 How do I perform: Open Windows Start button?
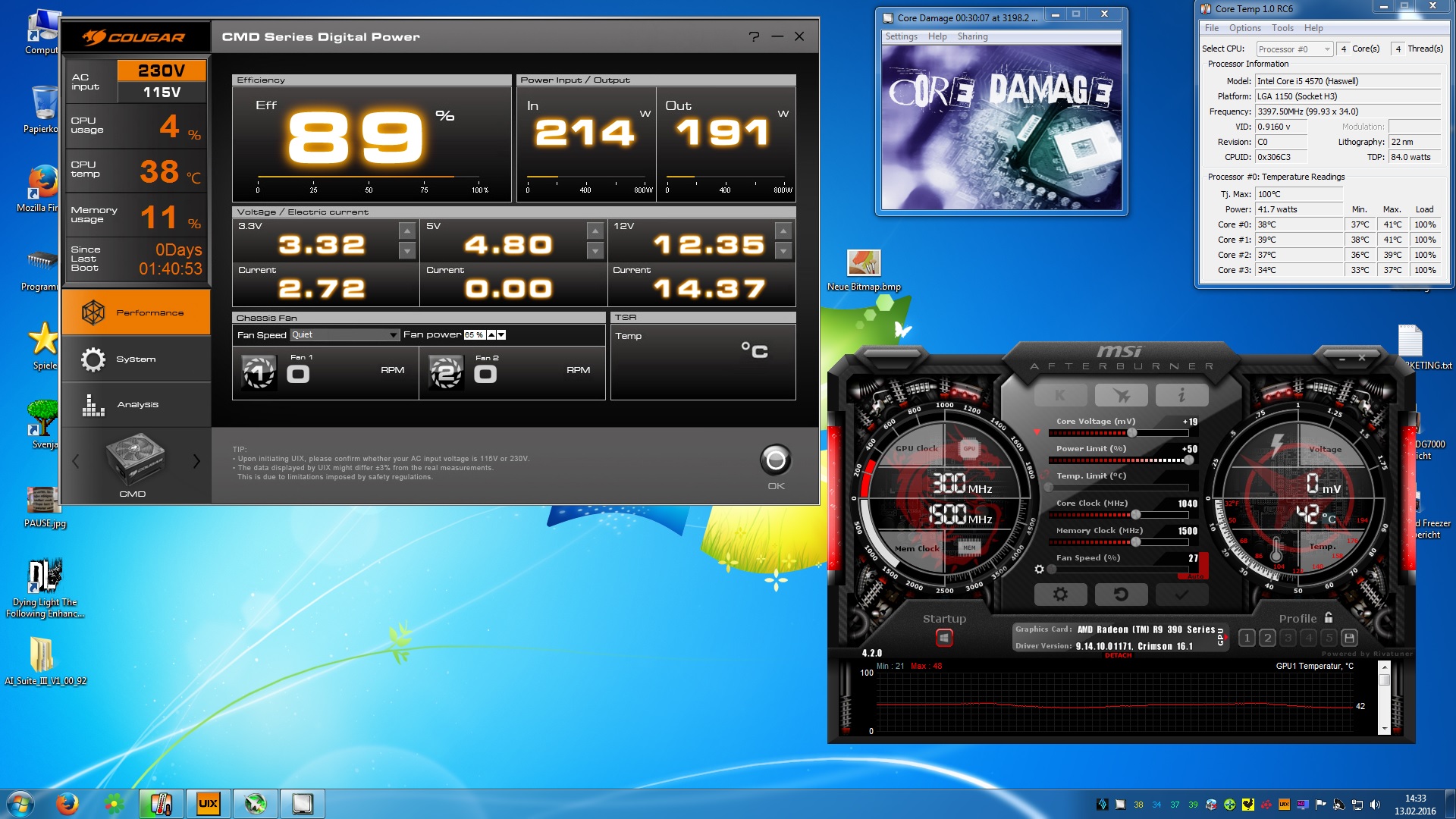(20, 803)
